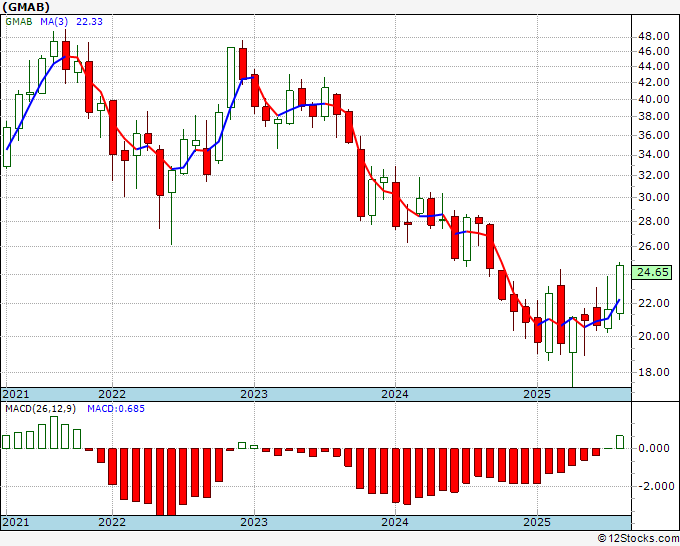Viewport: 680px width, 546px height.
Task: Click the (GMAB) ticker title
Action: (x=26, y=7)
